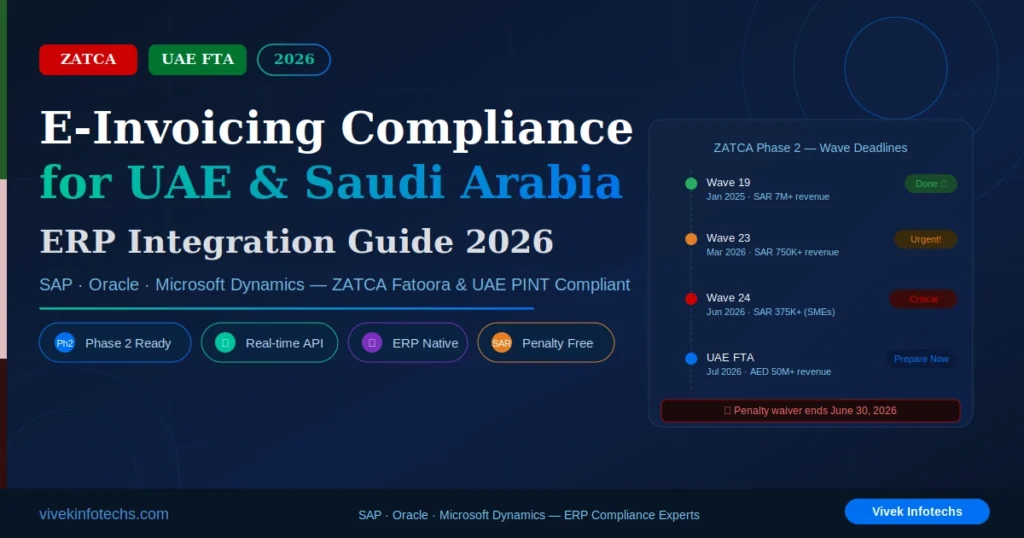
Task: Click the blue UAE FTA timeline dot
Action: pos(691,358)
